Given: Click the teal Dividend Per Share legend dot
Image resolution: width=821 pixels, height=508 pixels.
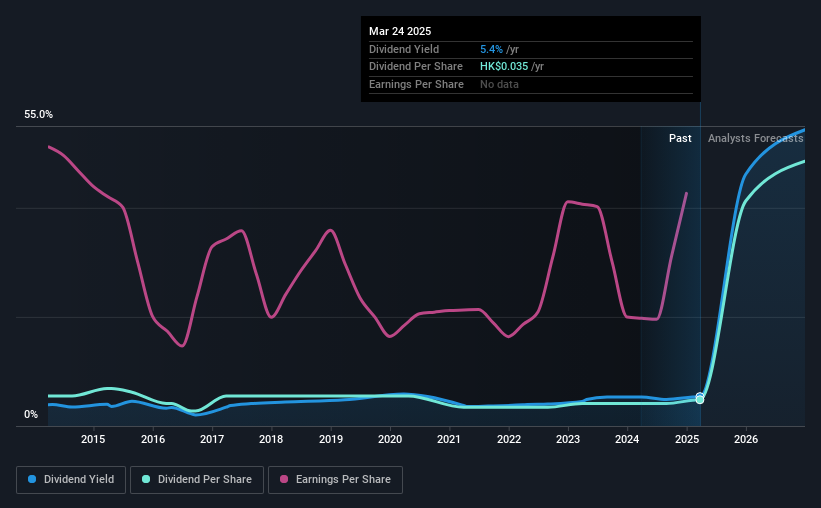Looking at the screenshot, I should click(146, 479).
